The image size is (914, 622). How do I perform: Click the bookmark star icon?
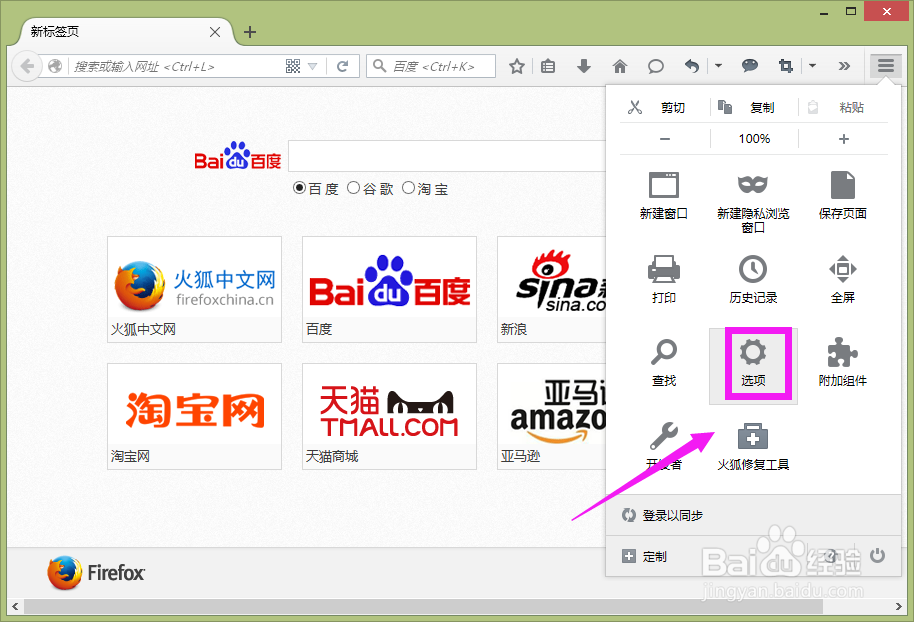point(516,66)
